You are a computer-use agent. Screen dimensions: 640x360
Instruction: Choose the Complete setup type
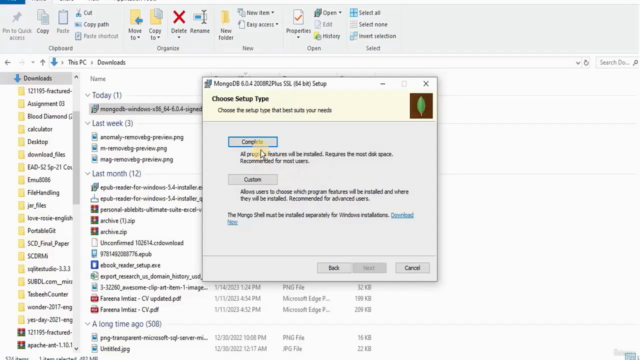pos(253,142)
